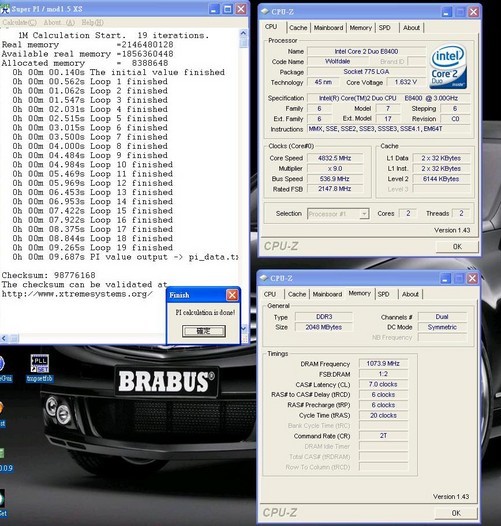Click the Super PI title bar icon

tap(5, 9)
